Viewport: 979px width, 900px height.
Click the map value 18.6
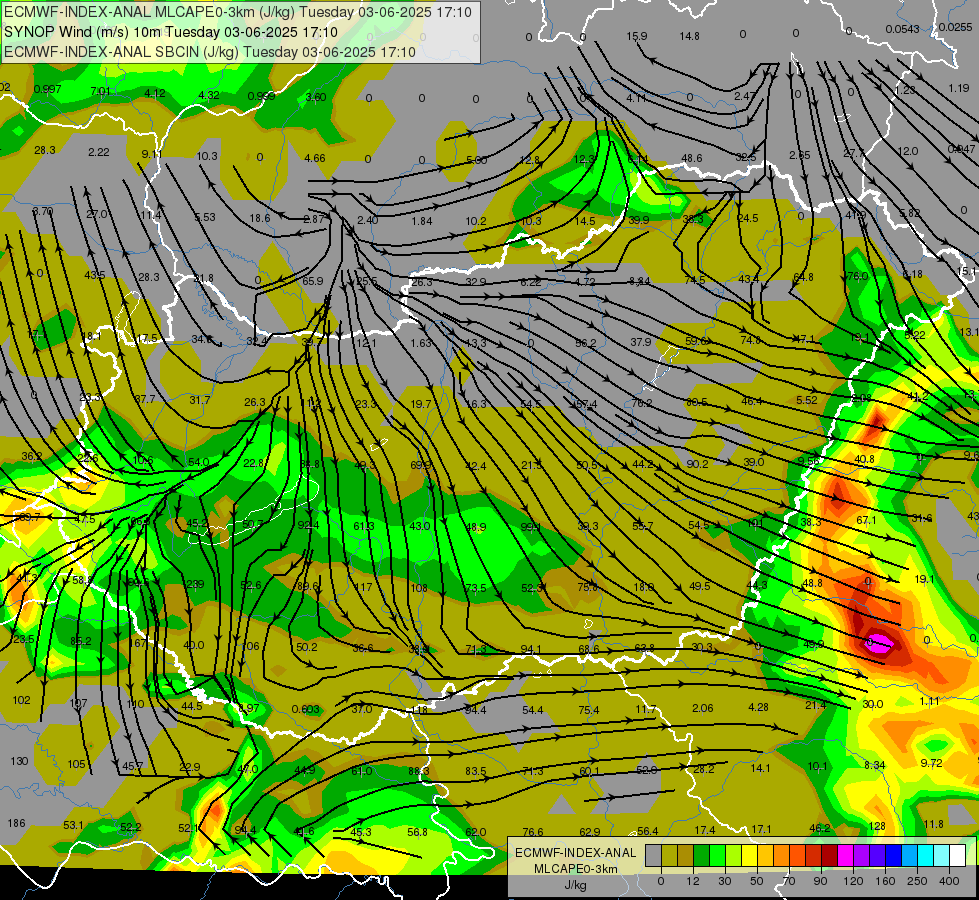[260, 218]
